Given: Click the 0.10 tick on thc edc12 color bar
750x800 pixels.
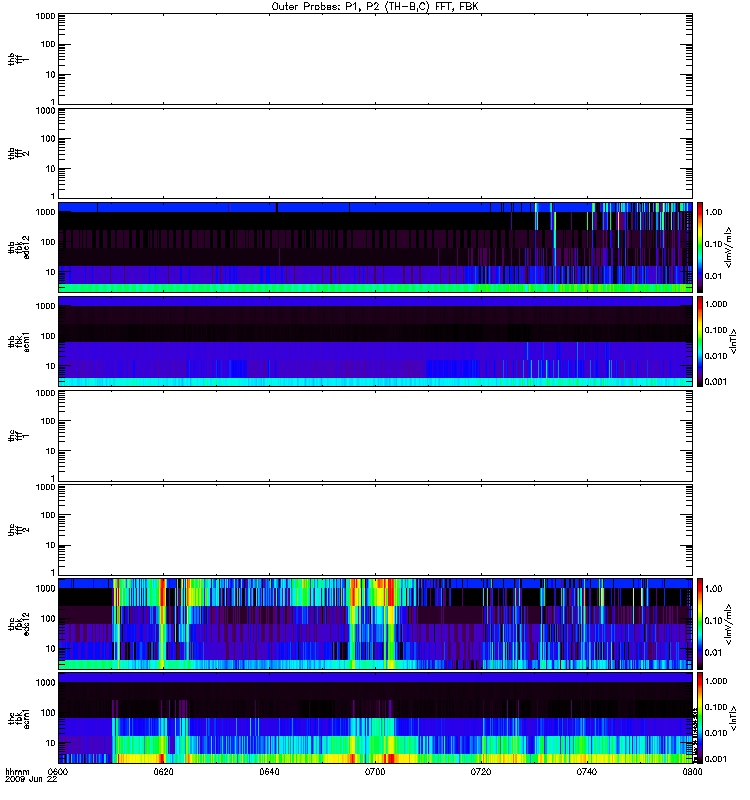Looking at the screenshot, I should [713, 620].
